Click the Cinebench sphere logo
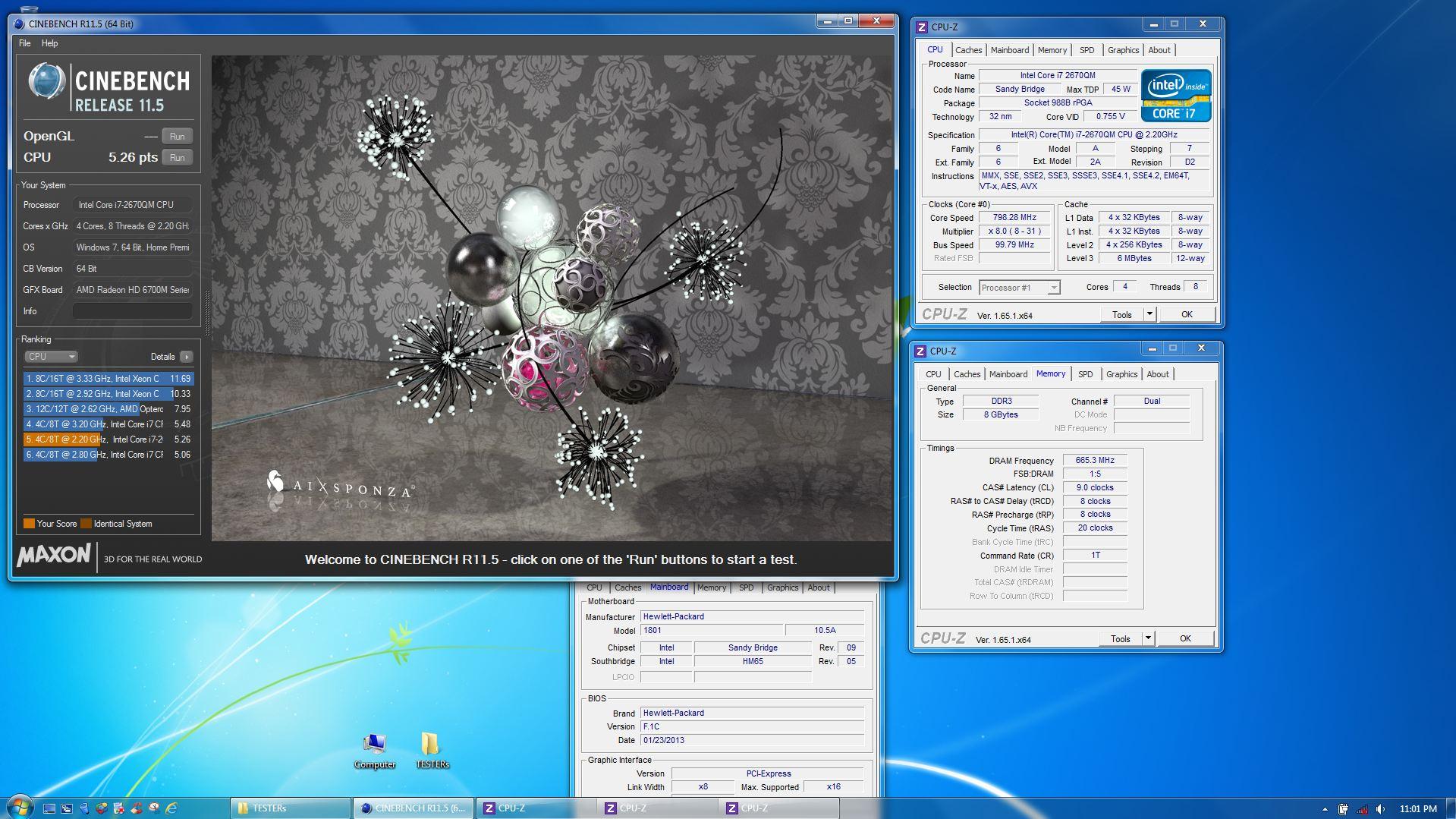The width and height of the screenshot is (1456, 819). 46,82
